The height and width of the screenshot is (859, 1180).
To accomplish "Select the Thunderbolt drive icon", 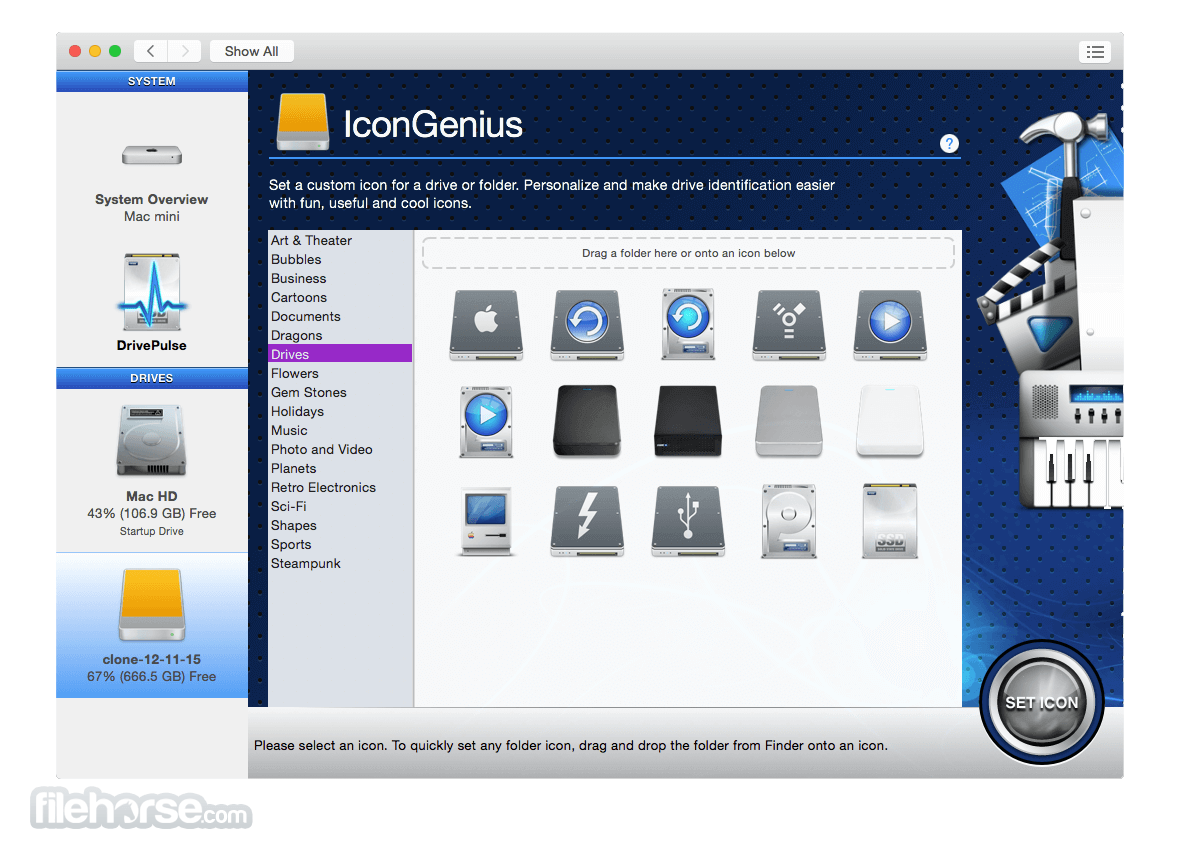I will pyautogui.click(x=587, y=521).
